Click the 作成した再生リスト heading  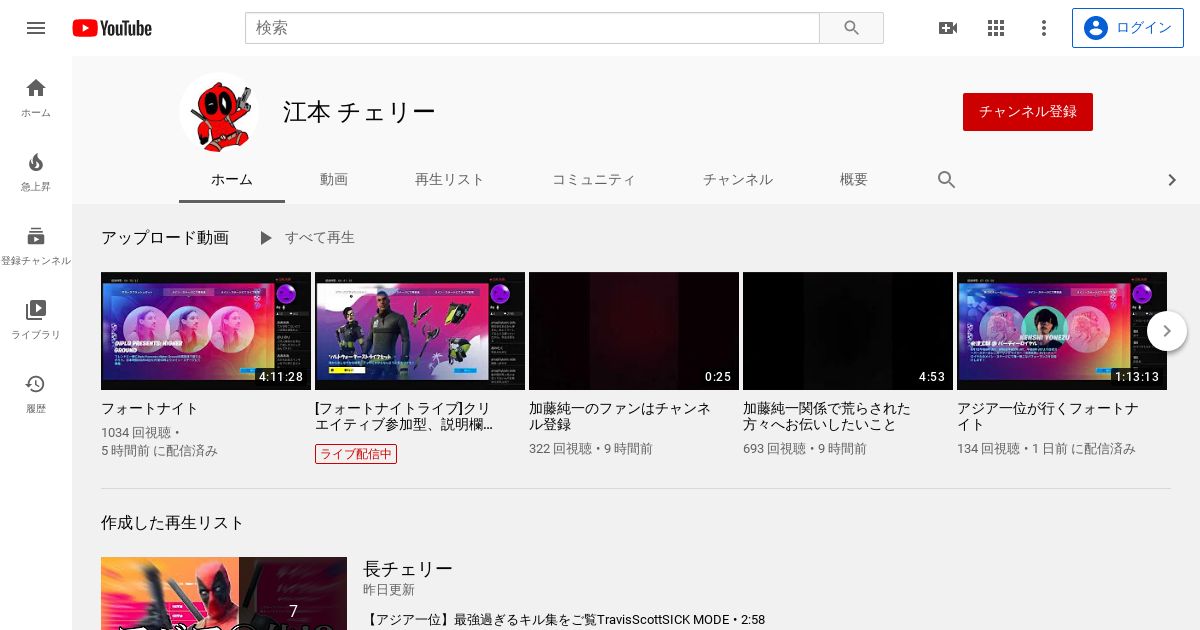173,523
